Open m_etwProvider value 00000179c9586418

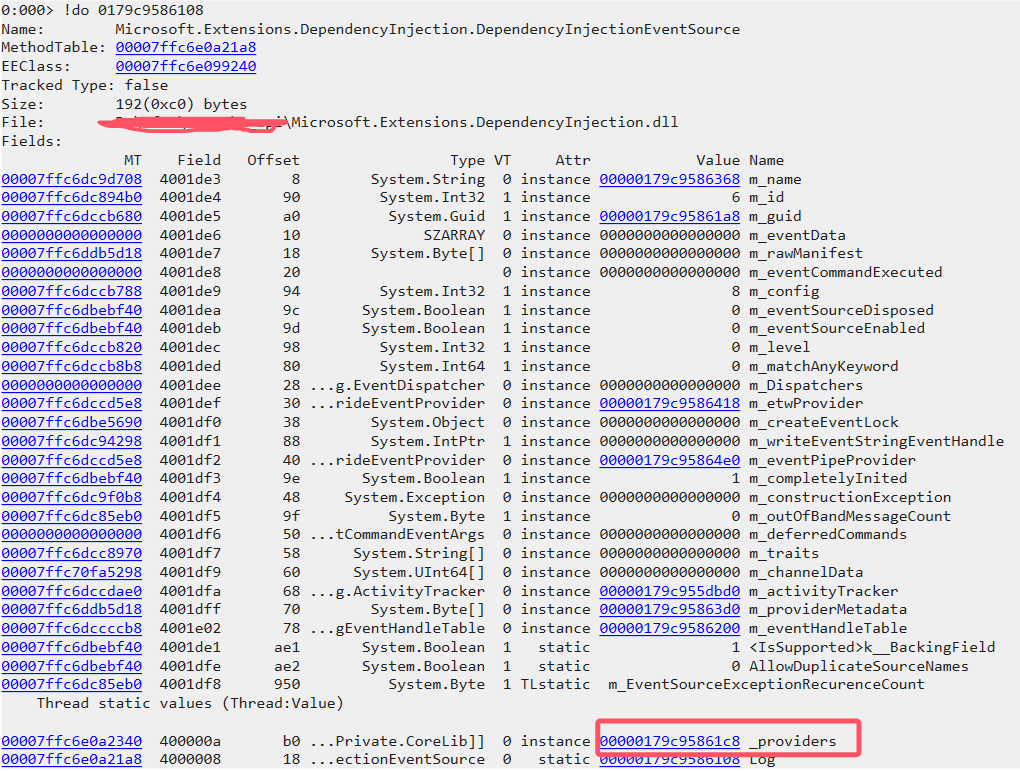(x=669, y=403)
